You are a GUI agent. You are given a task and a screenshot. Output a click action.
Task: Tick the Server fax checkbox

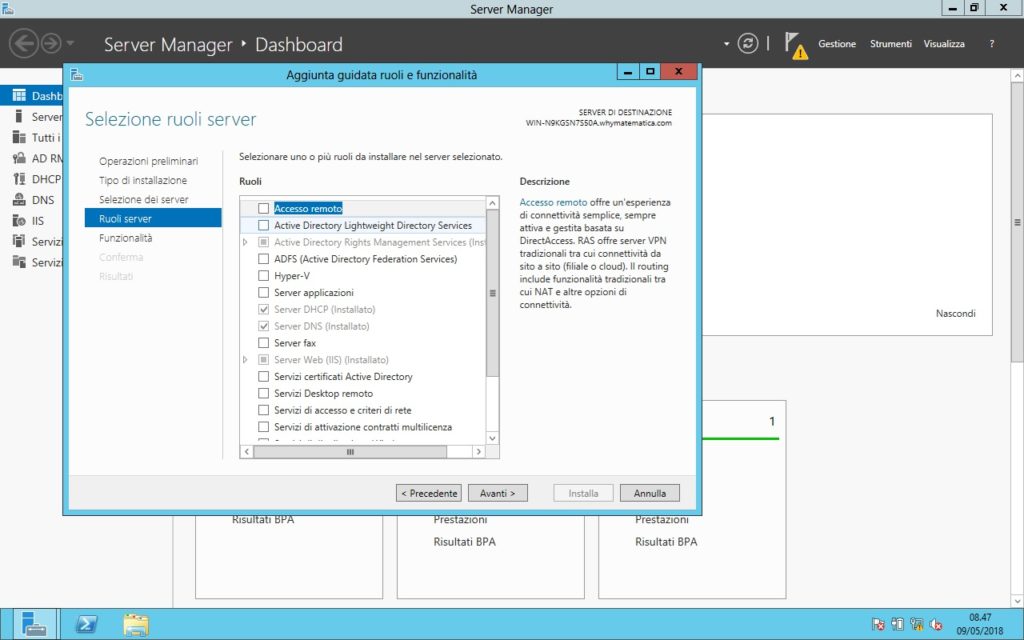[264, 343]
